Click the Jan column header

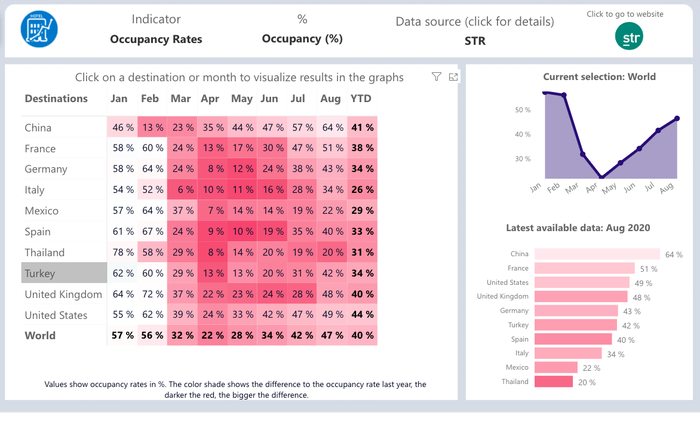tap(119, 99)
